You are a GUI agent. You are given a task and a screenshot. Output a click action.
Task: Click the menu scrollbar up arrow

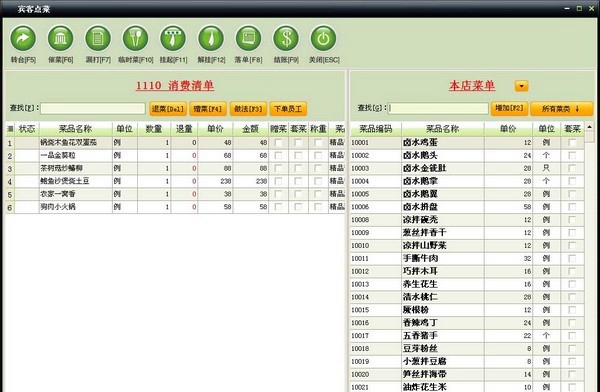(x=589, y=127)
